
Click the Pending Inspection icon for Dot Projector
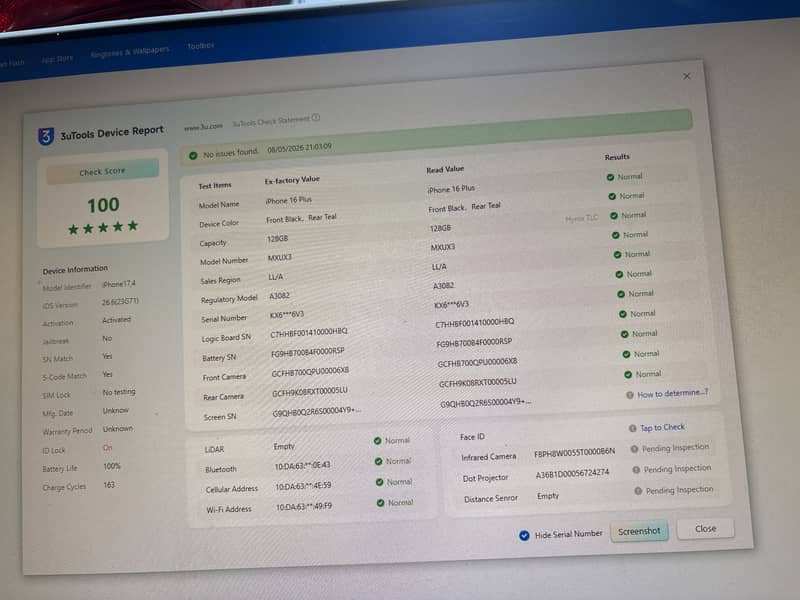636,470
